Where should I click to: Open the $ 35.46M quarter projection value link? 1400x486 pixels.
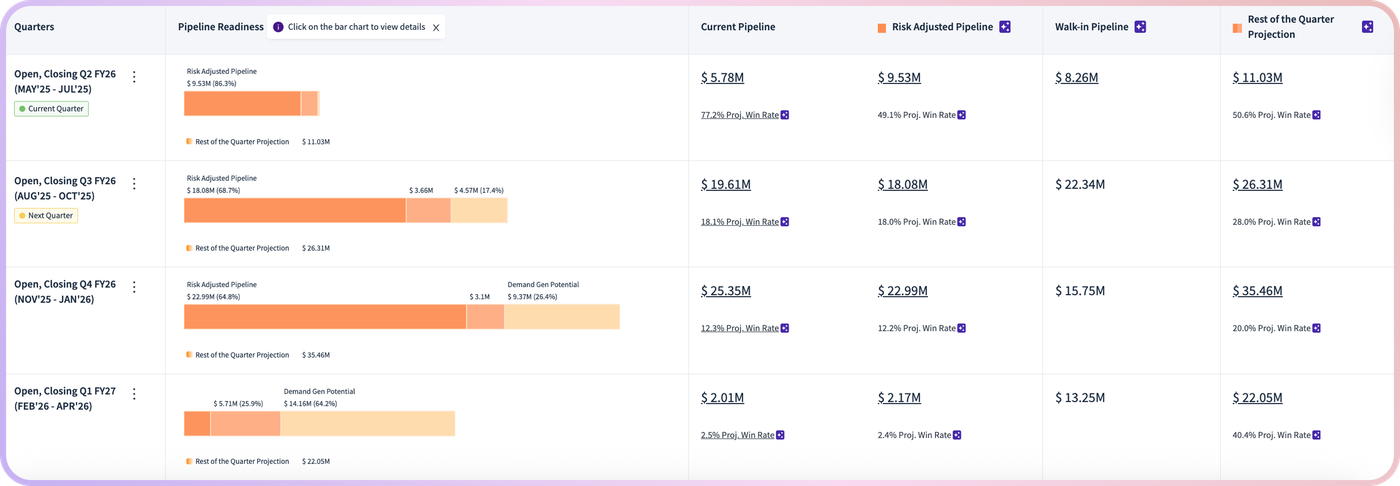[x=1257, y=291]
